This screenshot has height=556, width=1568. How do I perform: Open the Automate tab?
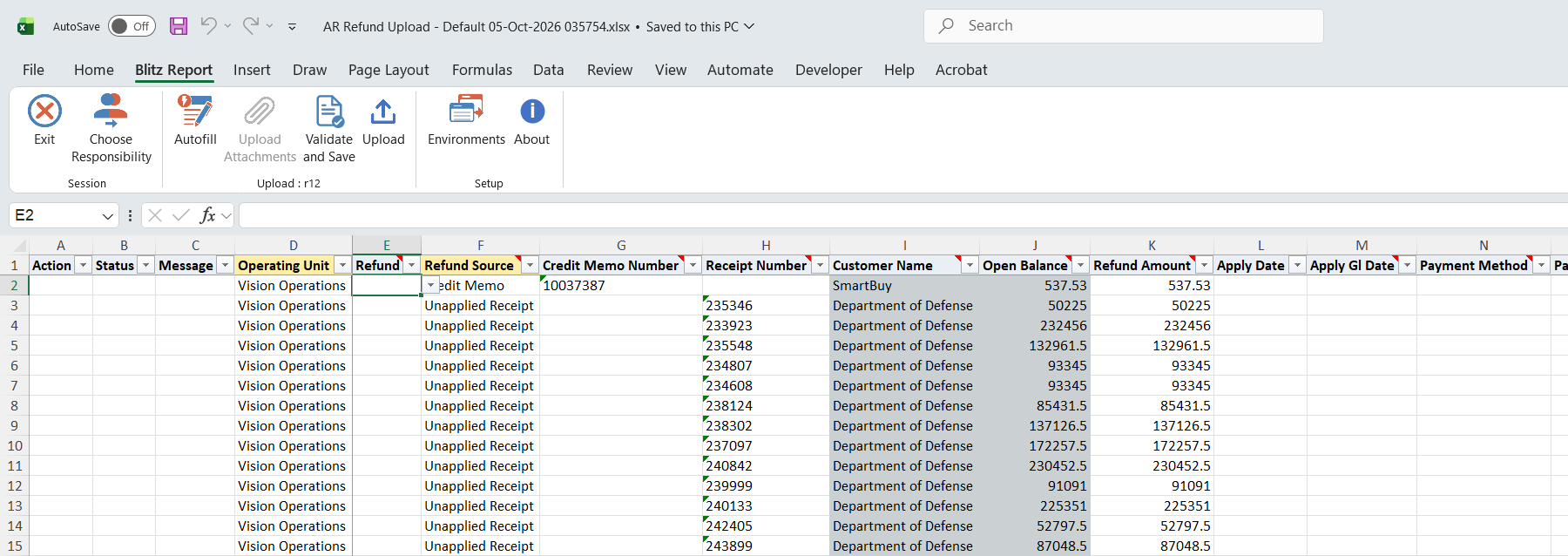tap(740, 70)
